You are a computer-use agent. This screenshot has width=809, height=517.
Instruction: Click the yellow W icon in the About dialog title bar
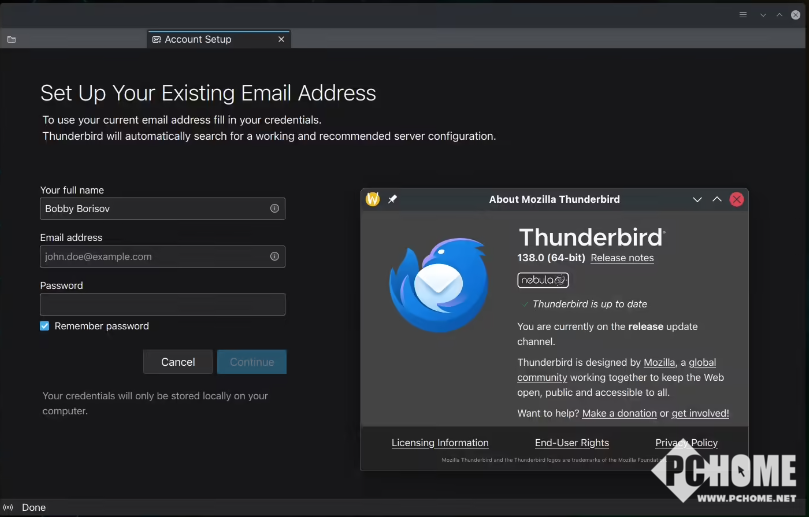[x=373, y=199]
